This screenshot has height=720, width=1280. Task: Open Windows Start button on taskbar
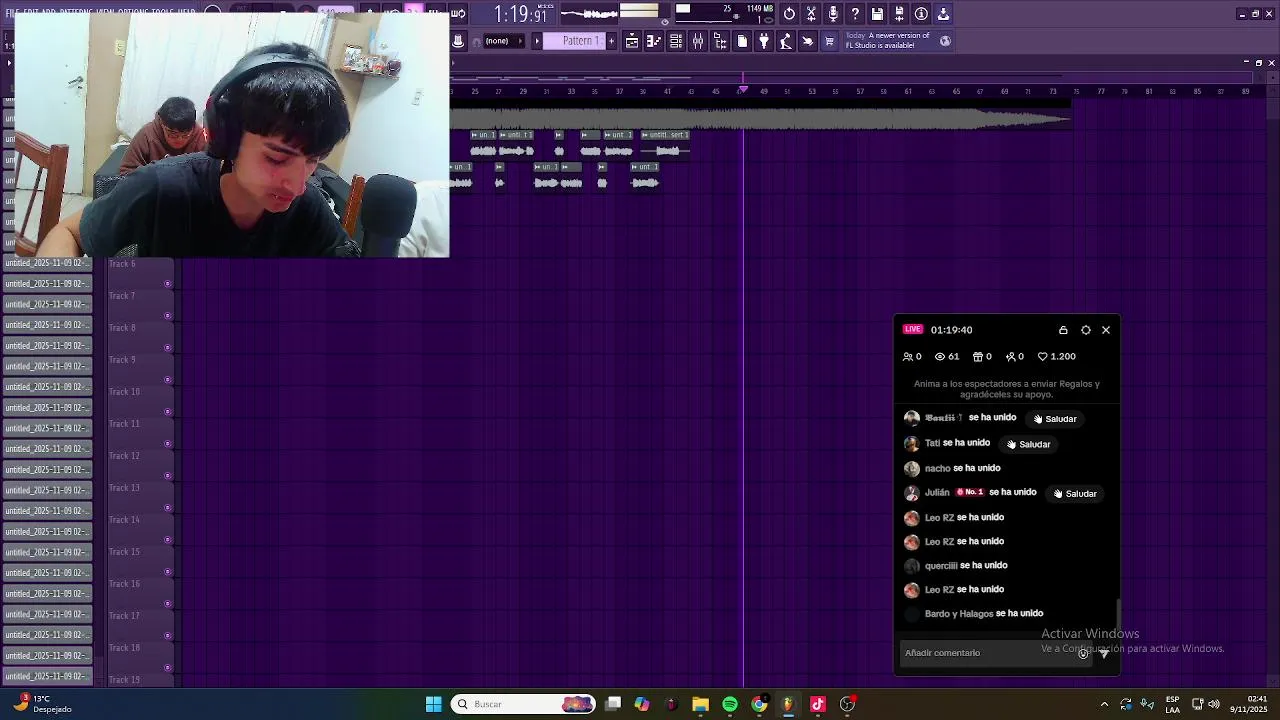[x=434, y=704]
